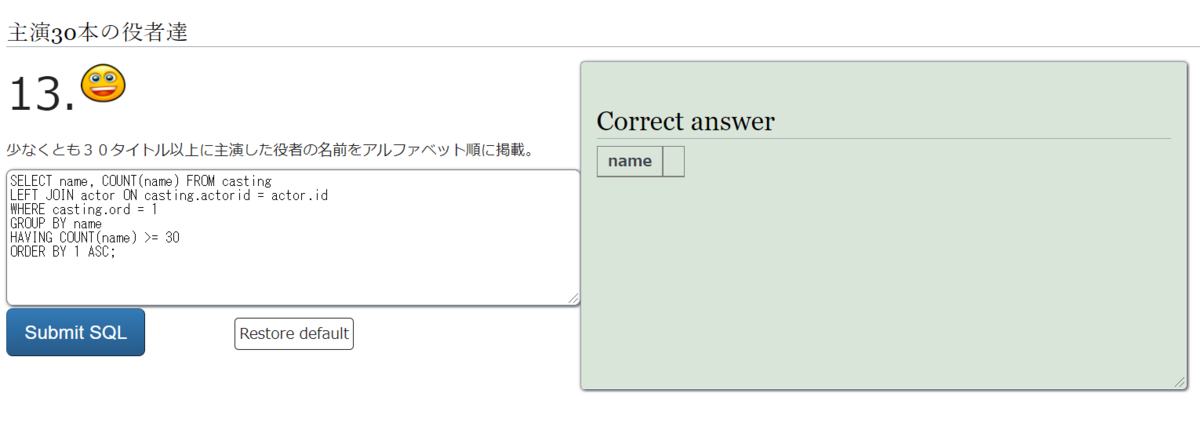Click the "name" column header
Viewport: 1200px width, 426px height.
tap(629, 161)
